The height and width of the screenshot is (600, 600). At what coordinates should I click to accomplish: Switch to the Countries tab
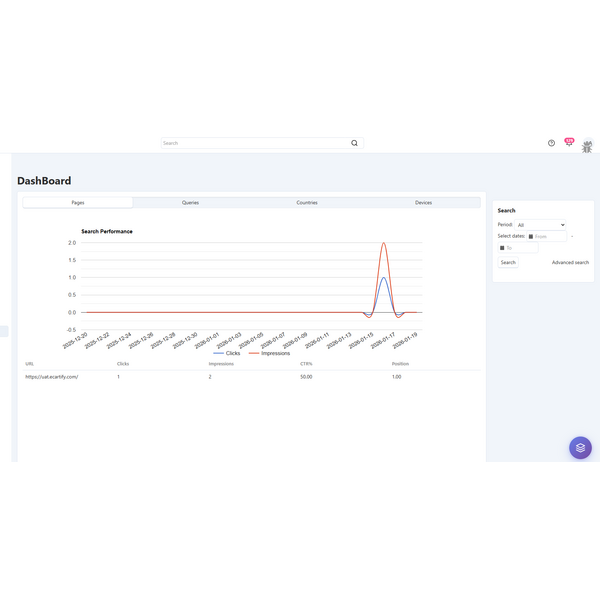click(307, 202)
